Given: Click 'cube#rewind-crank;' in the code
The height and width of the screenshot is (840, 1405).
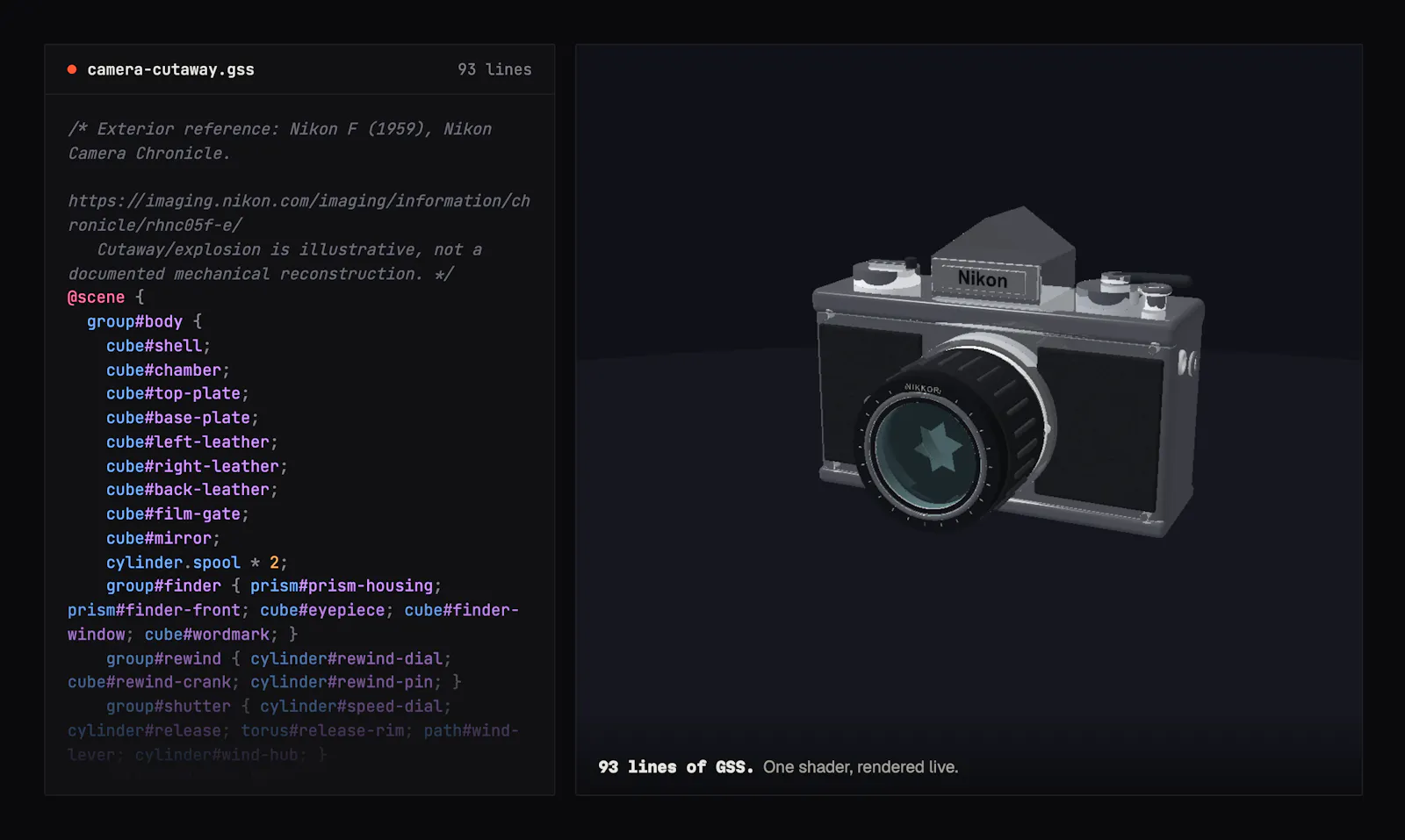Looking at the screenshot, I should click(154, 682).
